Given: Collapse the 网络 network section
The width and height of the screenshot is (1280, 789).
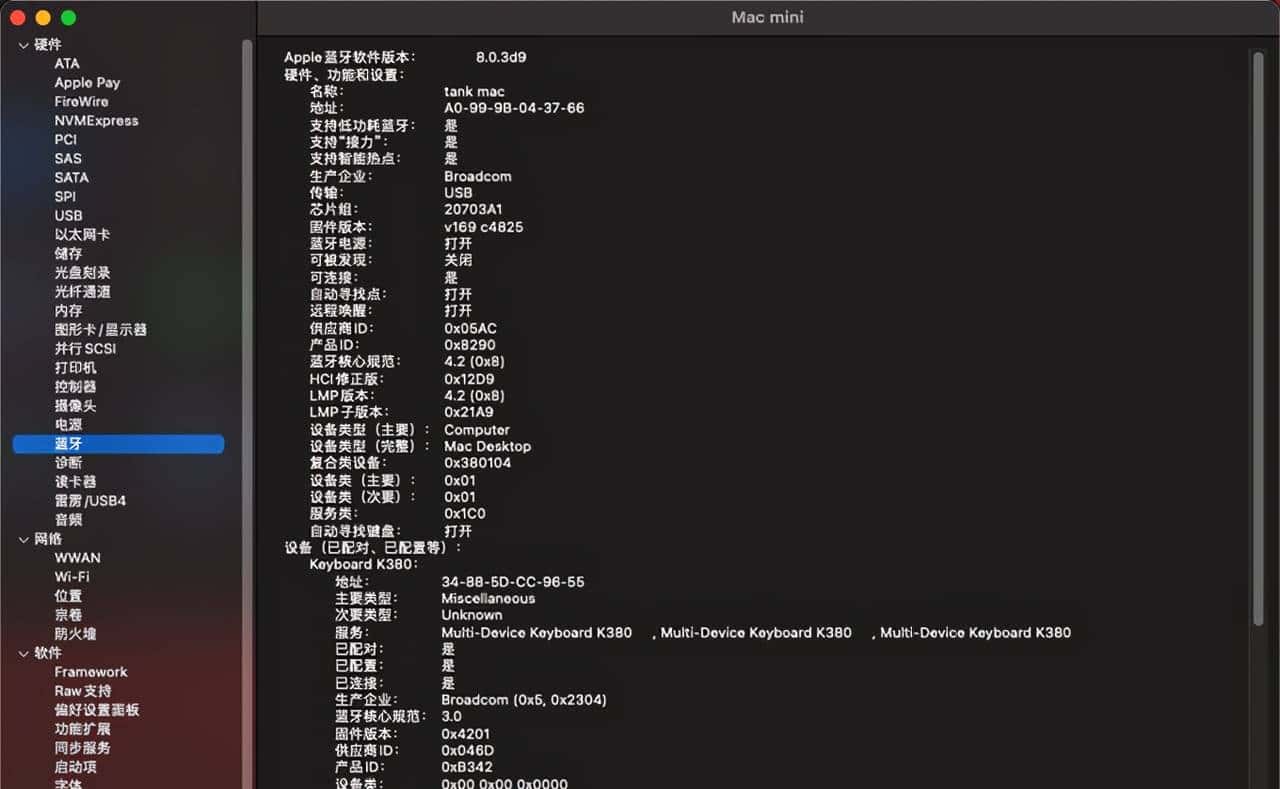Looking at the screenshot, I should click(24, 539).
